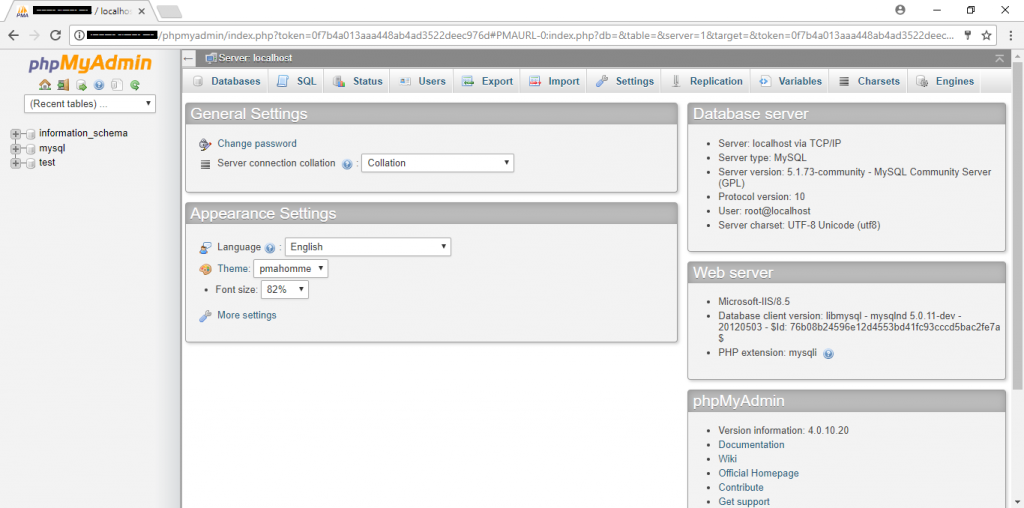
Task: Open the Query window icon
Action: pyautogui.click(x=81, y=85)
